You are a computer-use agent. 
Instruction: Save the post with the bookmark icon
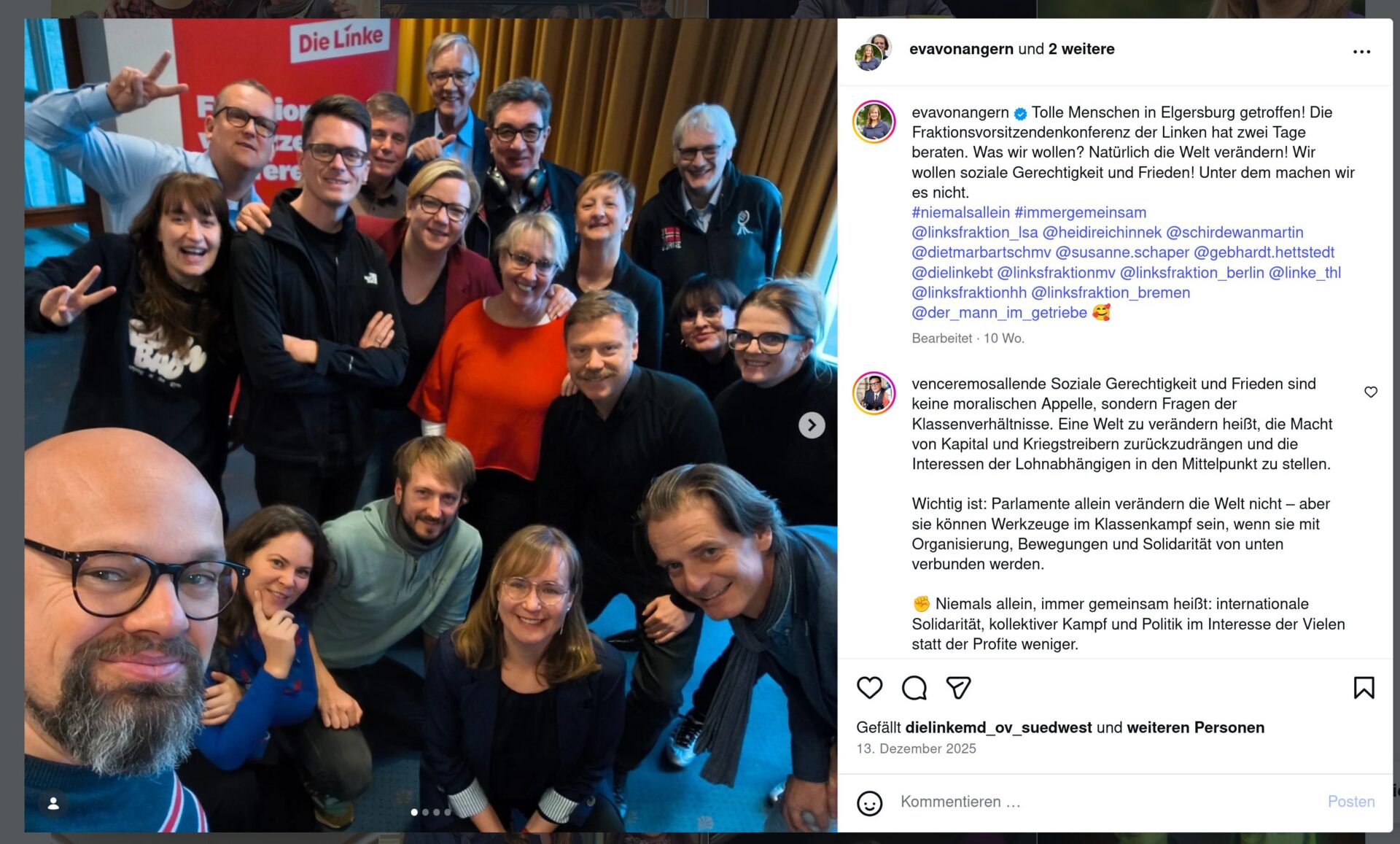(x=1364, y=688)
